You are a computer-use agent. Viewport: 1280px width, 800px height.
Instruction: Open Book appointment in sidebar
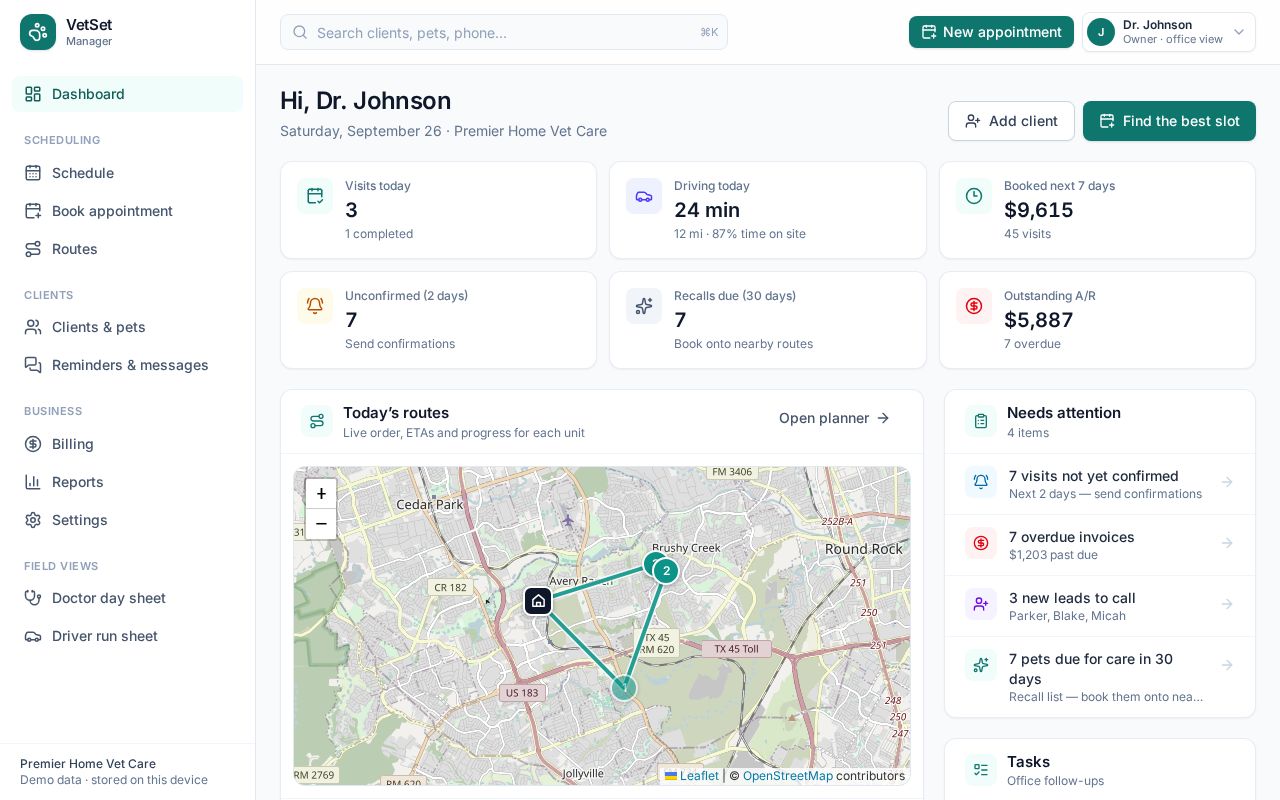(128, 211)
